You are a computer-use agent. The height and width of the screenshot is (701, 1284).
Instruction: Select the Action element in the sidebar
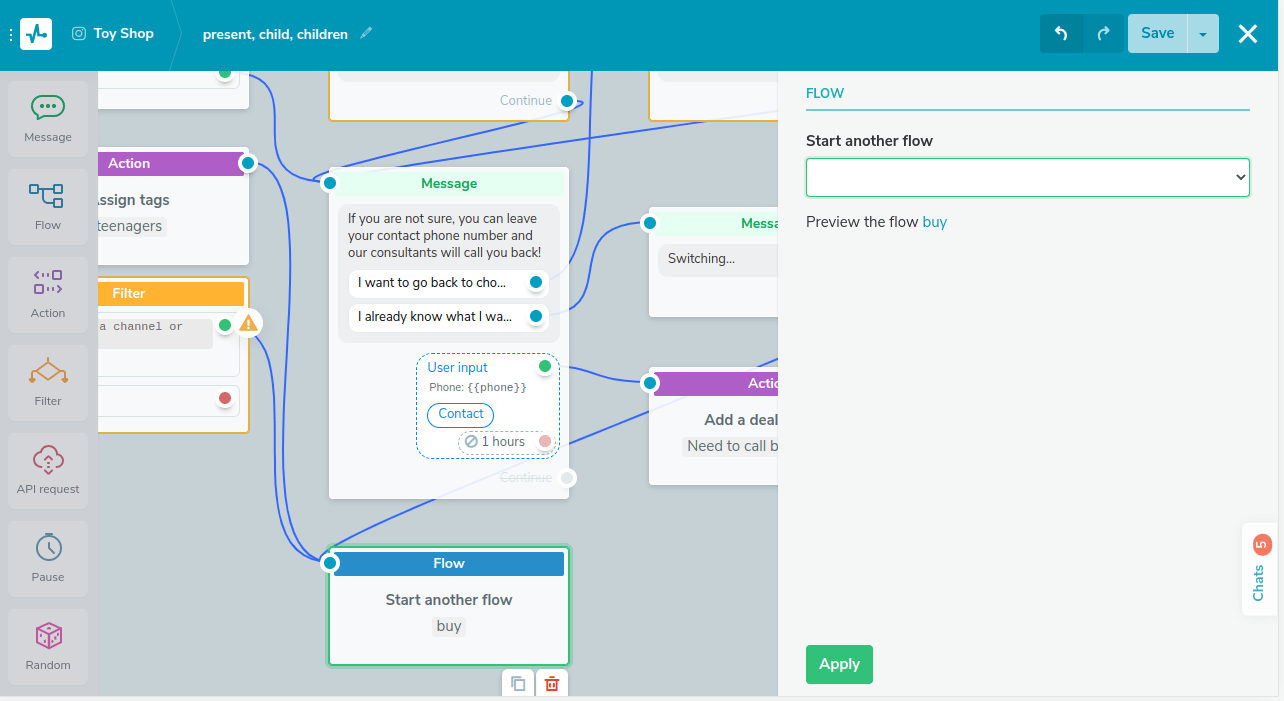tap(48, 294)
